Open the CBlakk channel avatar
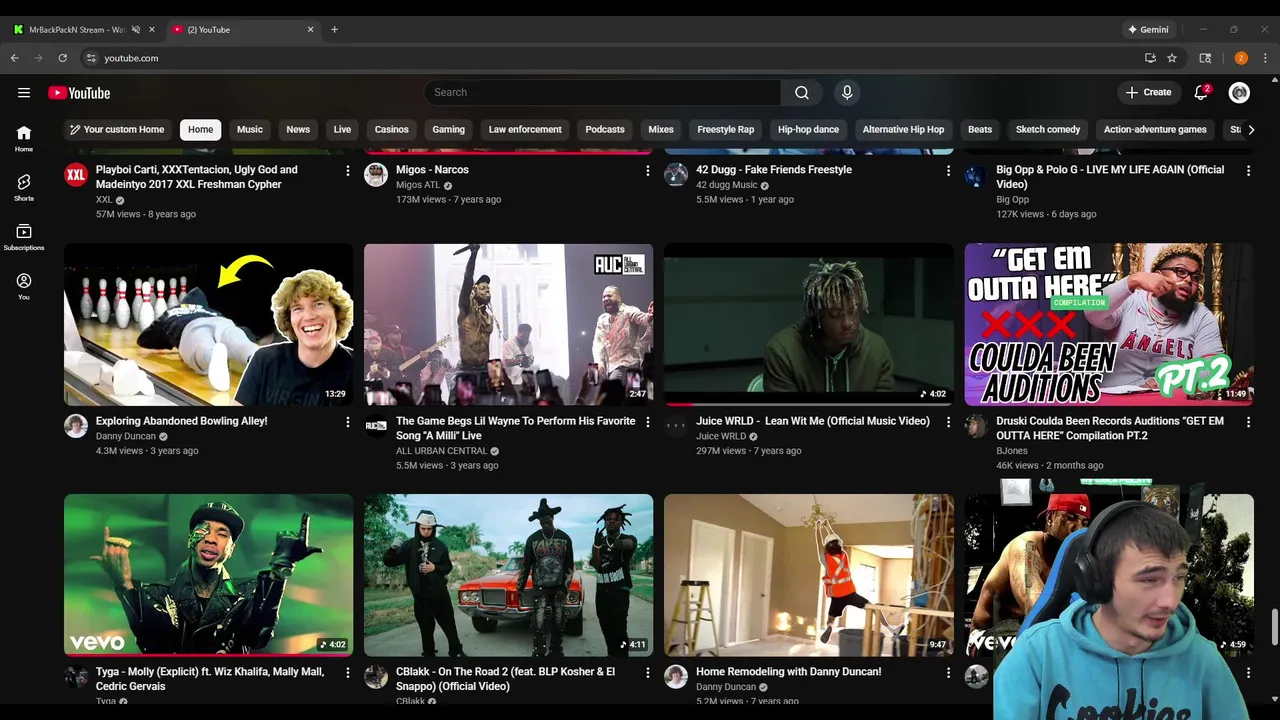Image resolution: width=1280 pixels, height=720 pixels. pos(376,678)
